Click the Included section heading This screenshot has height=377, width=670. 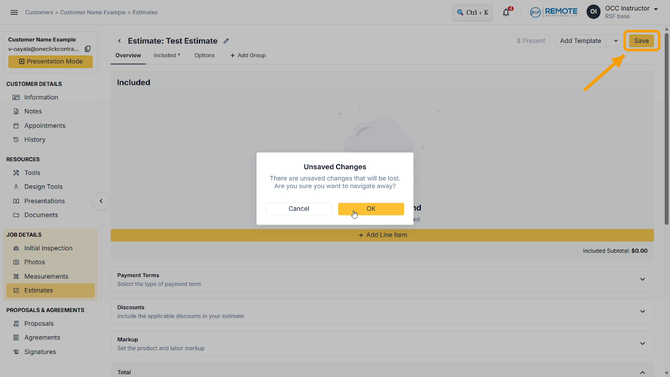click(133, 82)
